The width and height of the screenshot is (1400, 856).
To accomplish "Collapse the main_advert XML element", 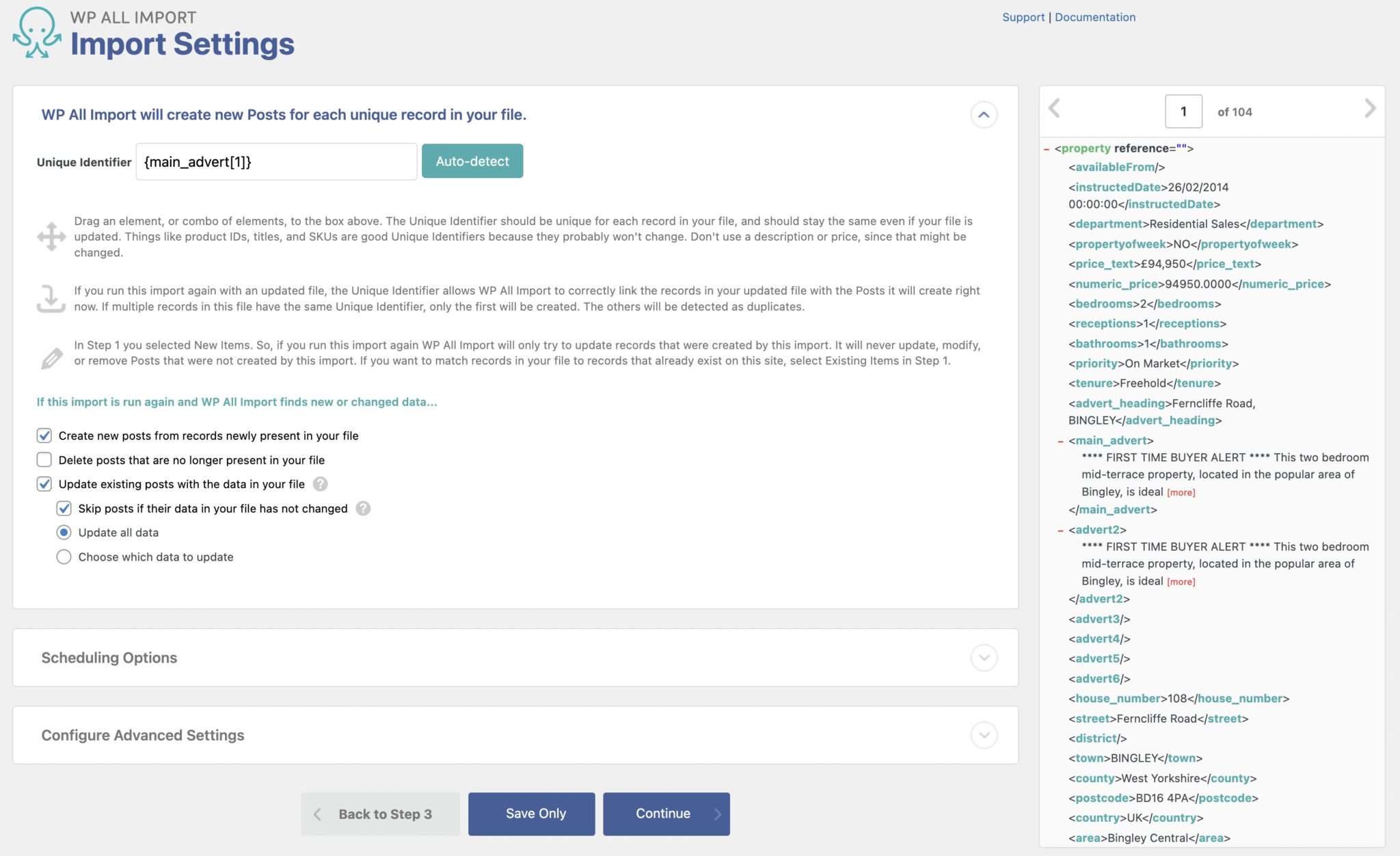I will 1060,441.
